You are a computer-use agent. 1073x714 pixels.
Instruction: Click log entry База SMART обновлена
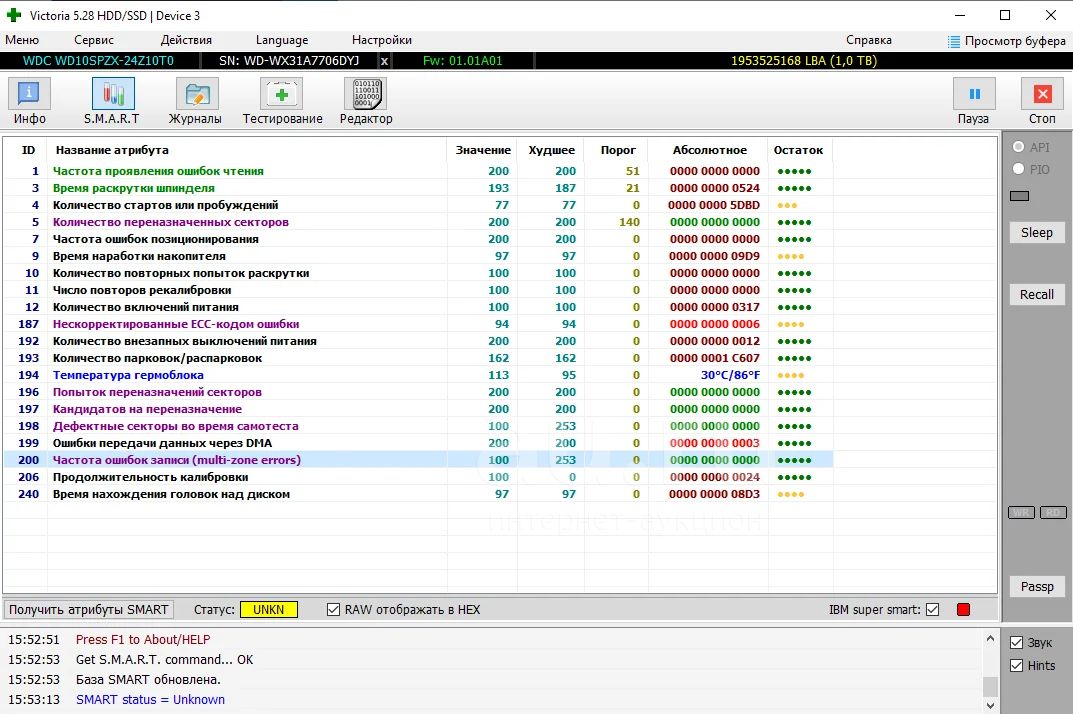[x=148, y=680]
